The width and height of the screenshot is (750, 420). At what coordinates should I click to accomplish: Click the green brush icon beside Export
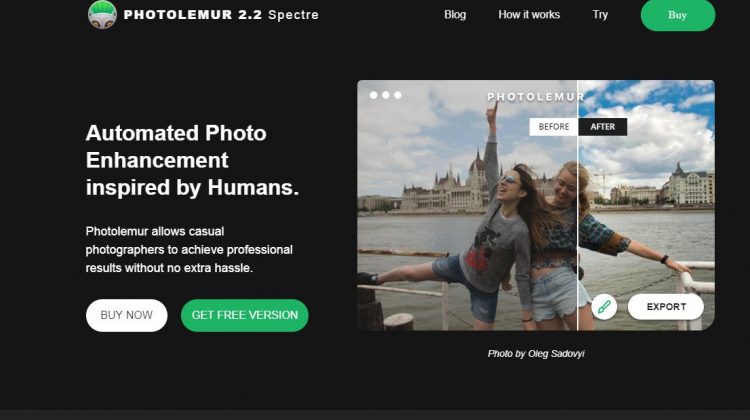tap(604, 306)
